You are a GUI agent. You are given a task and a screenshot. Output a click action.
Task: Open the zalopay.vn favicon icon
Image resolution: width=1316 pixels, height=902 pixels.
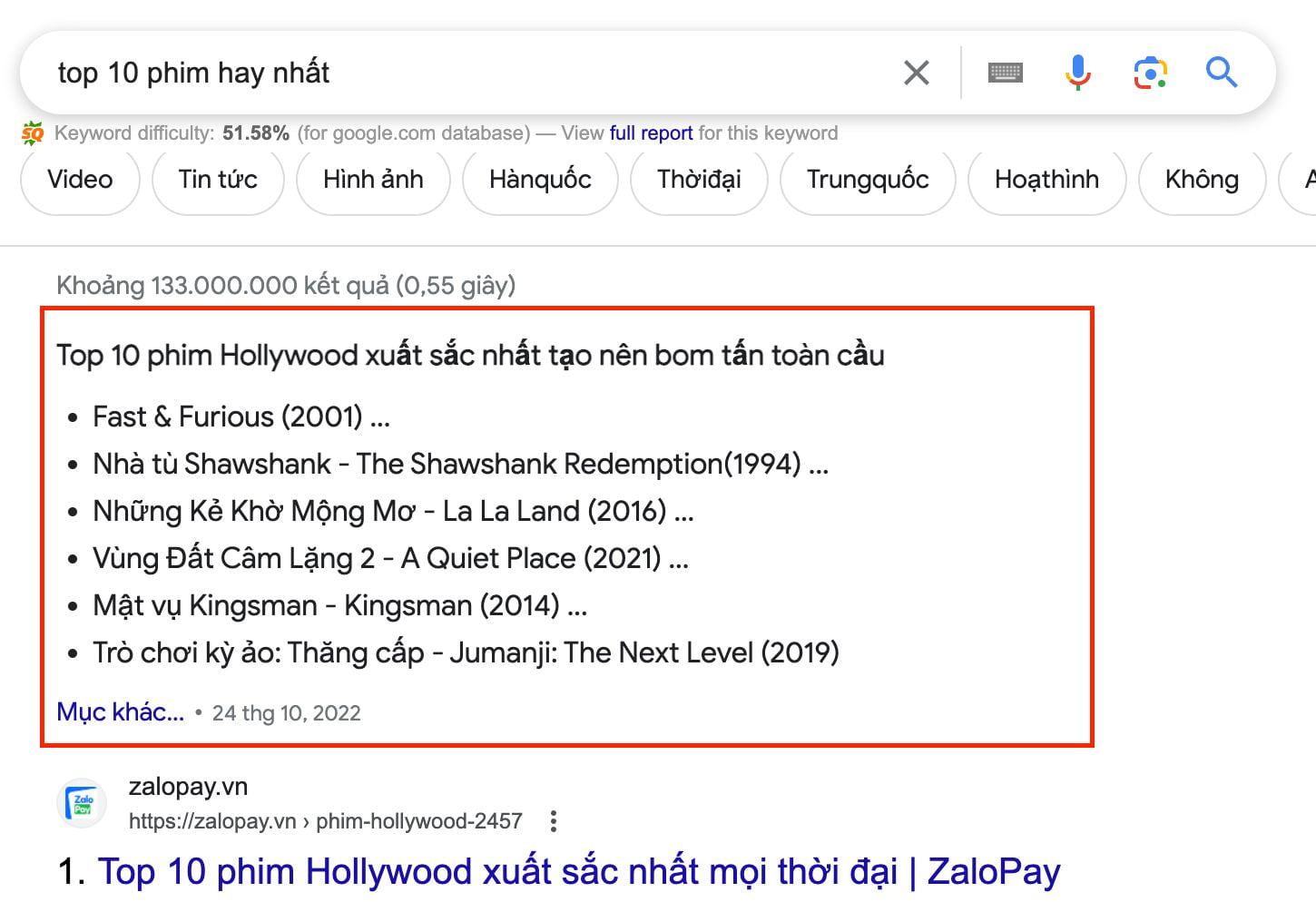[82, 803]
